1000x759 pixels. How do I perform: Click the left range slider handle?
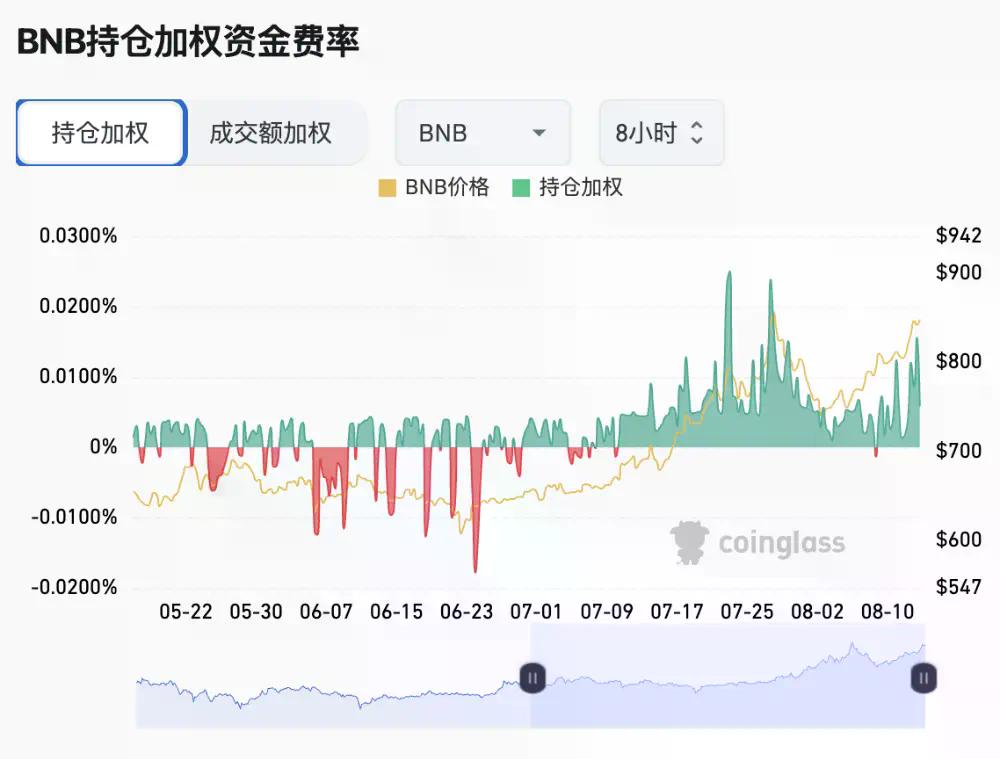click(x=532, y=678)
